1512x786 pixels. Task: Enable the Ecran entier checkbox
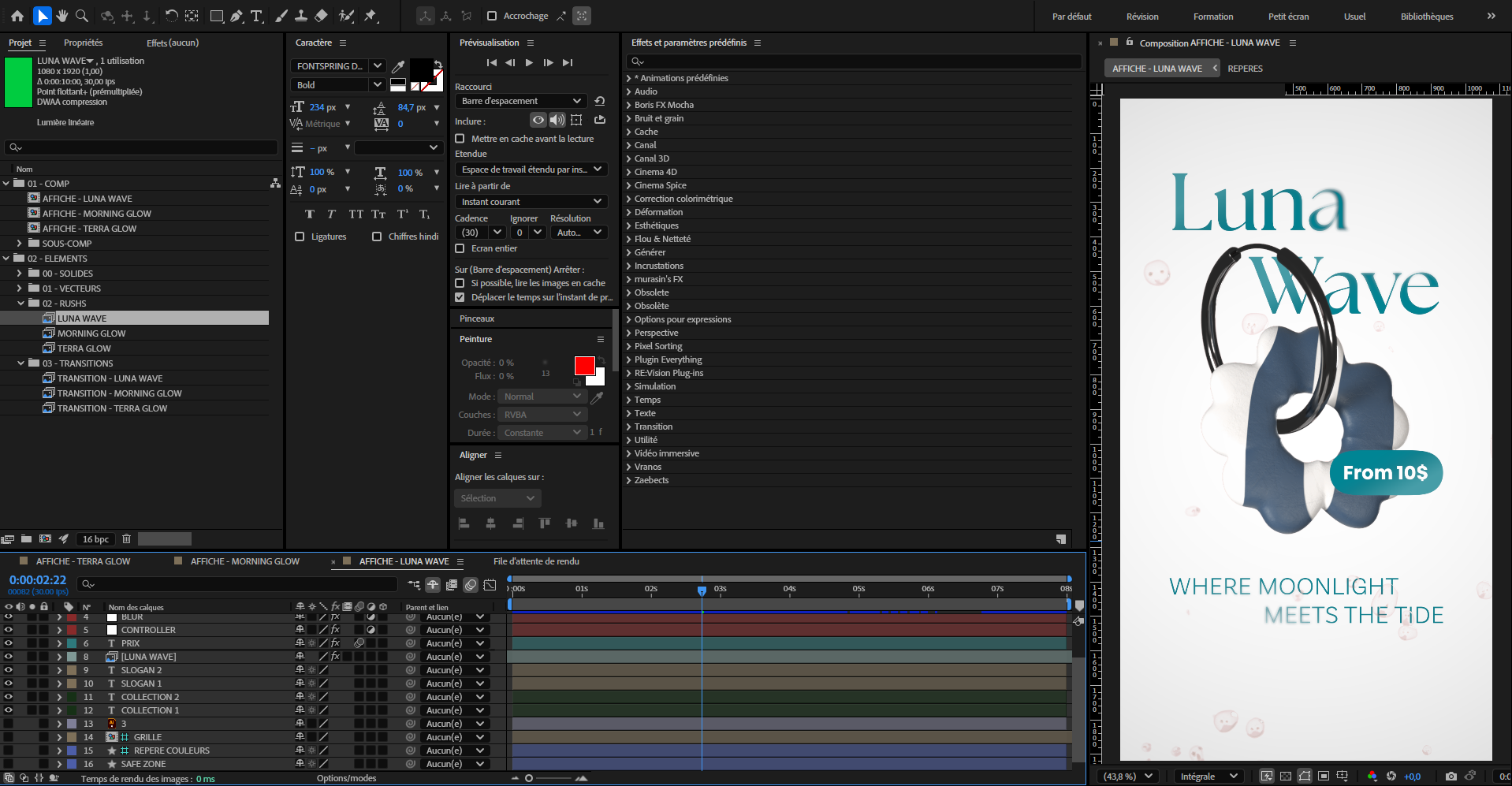click(x=460, y=248)
